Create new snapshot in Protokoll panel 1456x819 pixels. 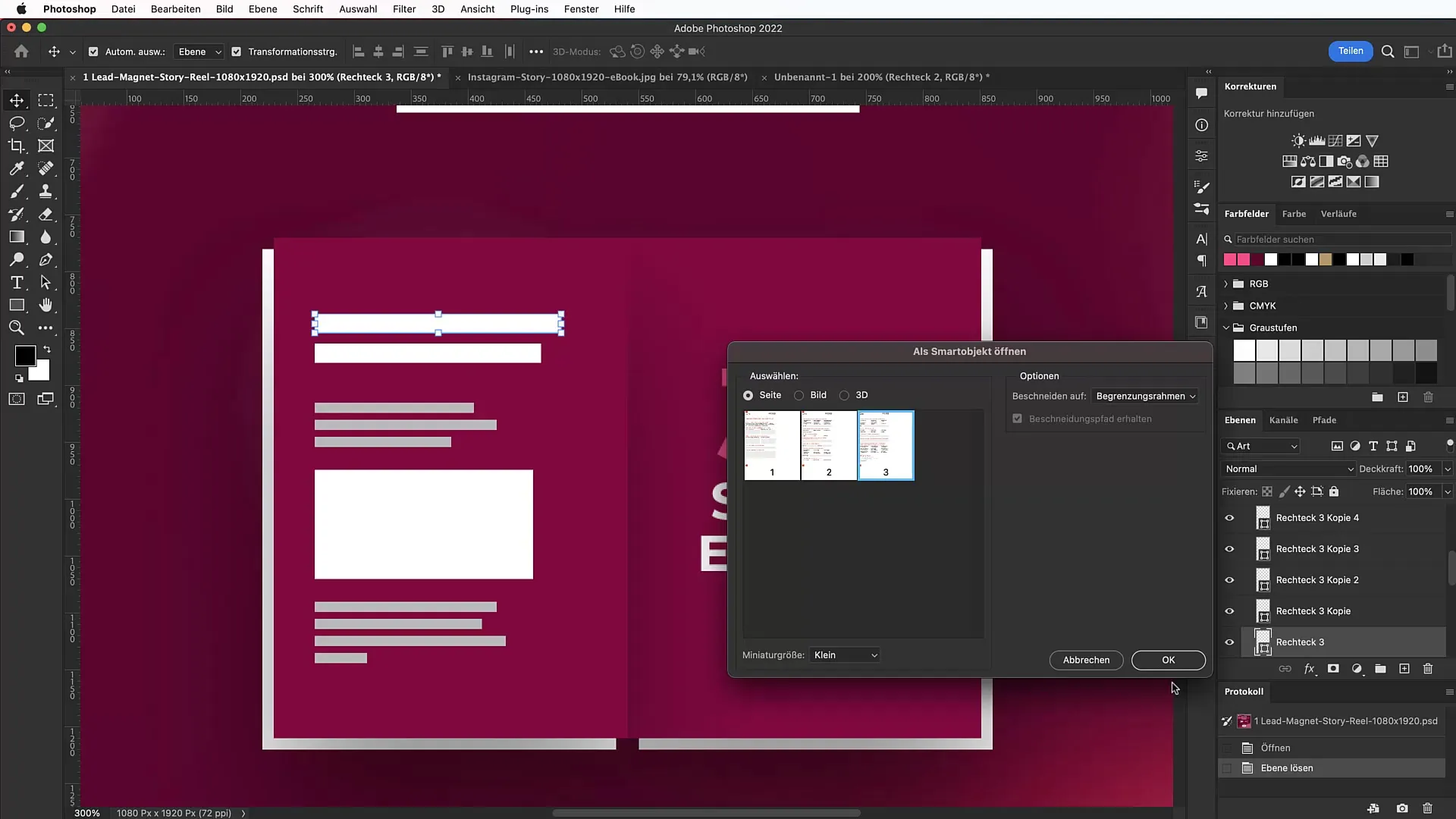(1402, 808)
